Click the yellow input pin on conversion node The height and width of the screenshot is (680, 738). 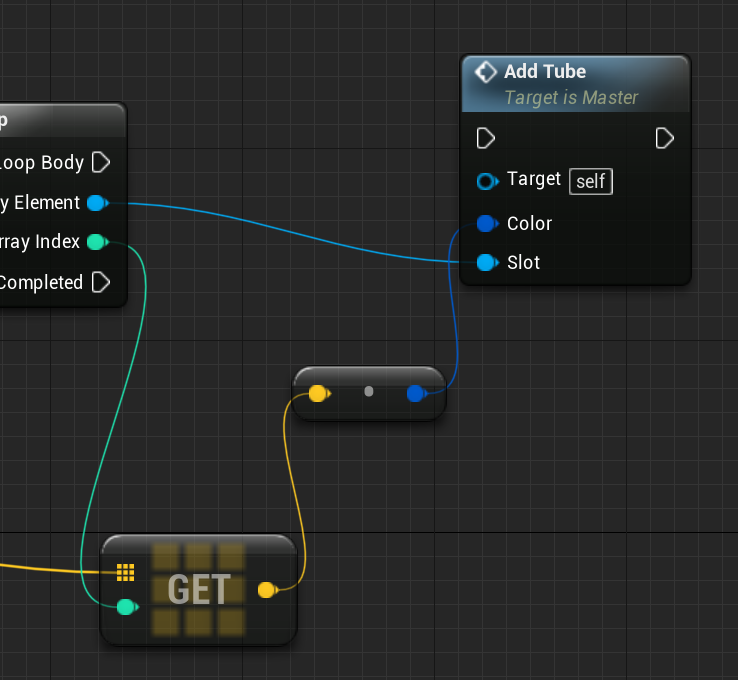(320, 393)
